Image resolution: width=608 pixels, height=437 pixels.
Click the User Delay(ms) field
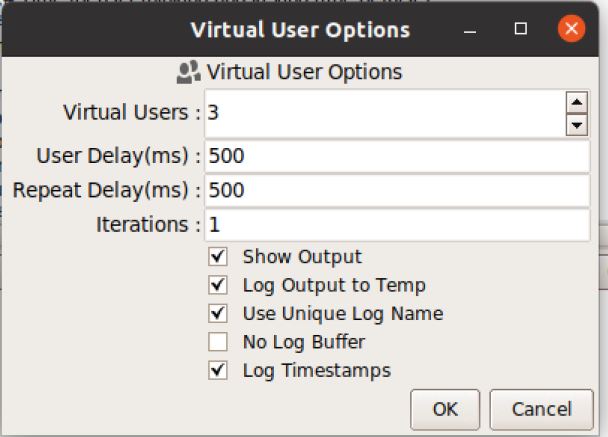397,157
